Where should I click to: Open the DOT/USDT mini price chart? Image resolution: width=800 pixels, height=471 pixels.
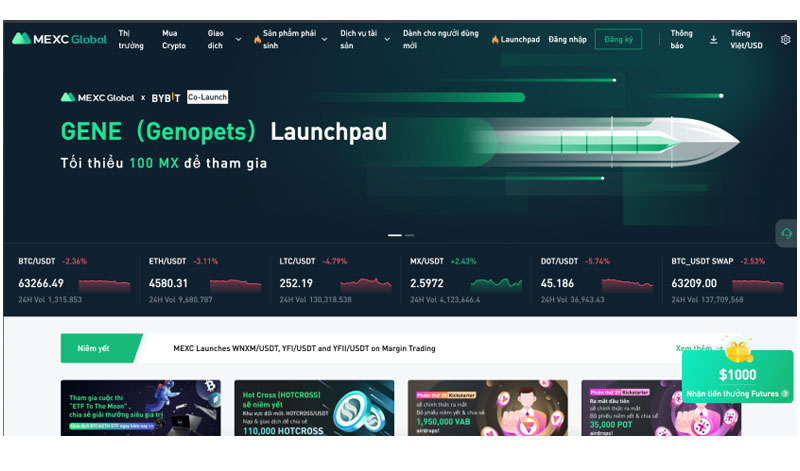[627, 284]
